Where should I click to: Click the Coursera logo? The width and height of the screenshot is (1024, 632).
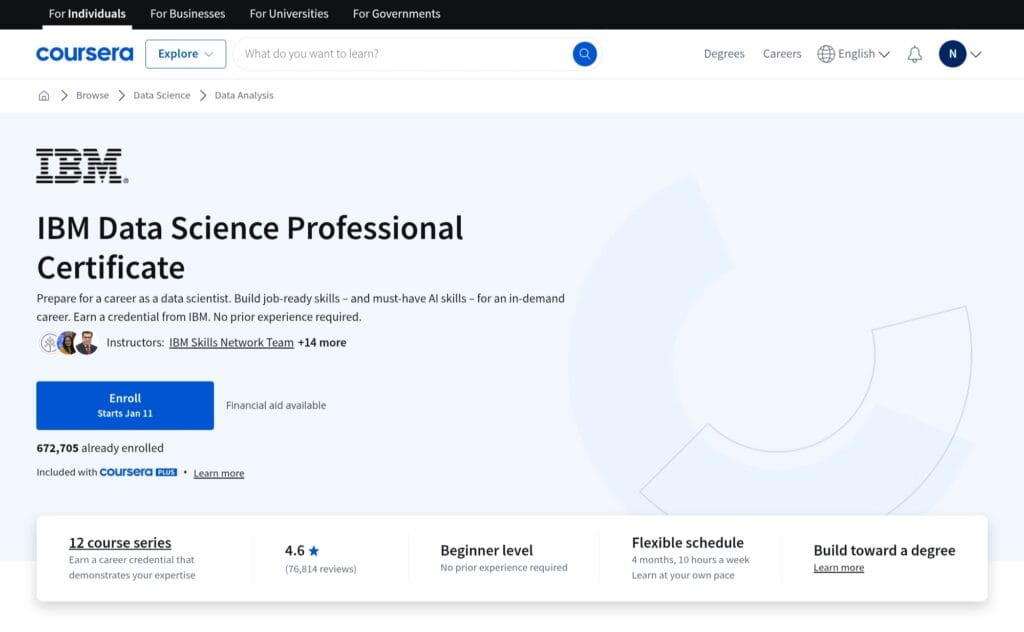84,54
